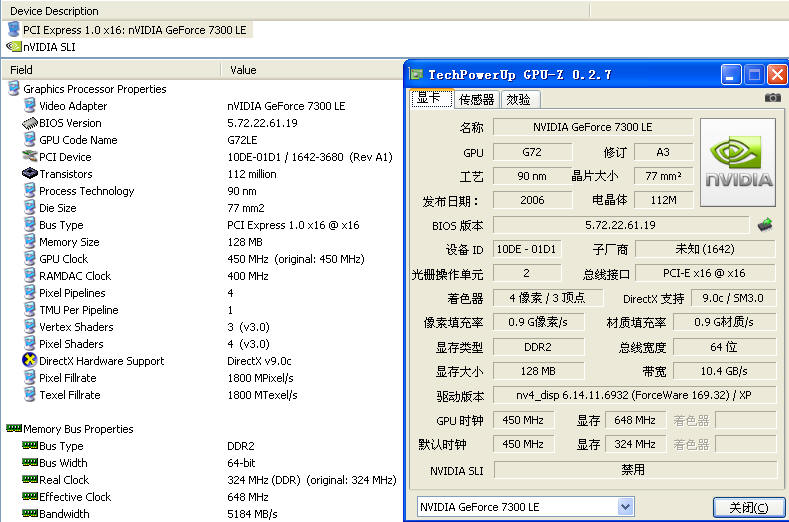Screen dimensions: 789x522
Task: Click the GPU field showing G72
Action: click(x=532, y=152)
